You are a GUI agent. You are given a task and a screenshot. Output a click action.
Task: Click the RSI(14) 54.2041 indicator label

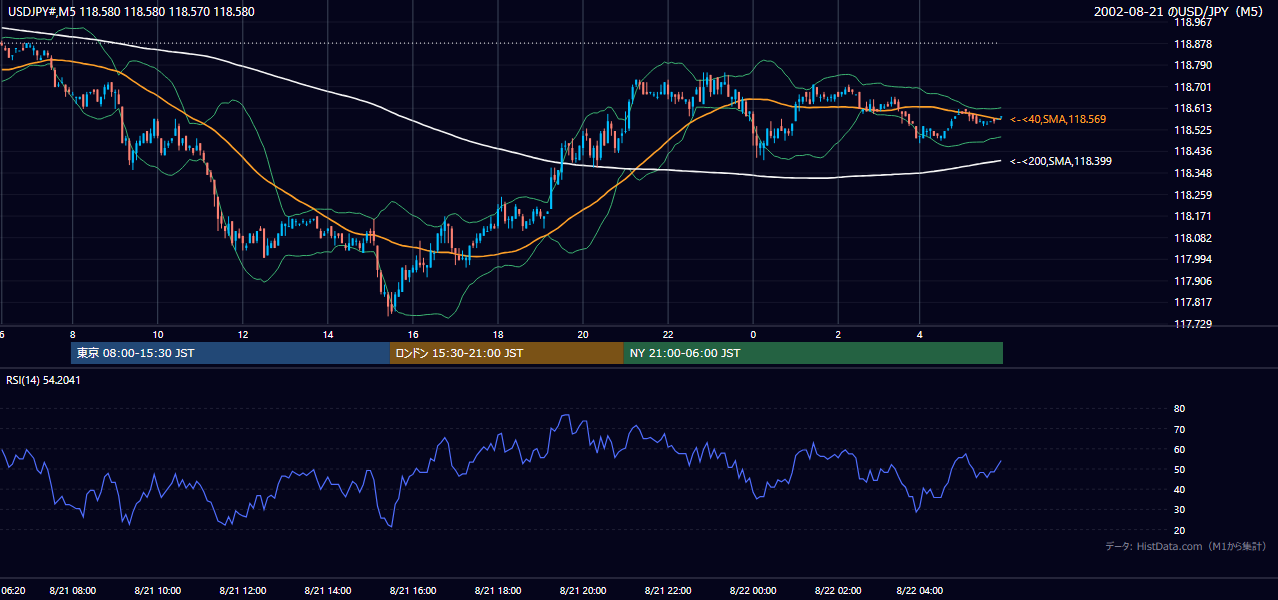pyautogui.click(x=44, y=380)
